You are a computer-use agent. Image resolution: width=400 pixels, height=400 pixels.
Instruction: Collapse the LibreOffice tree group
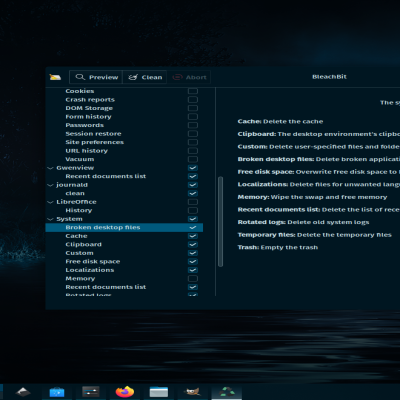(x=50, y=202)
